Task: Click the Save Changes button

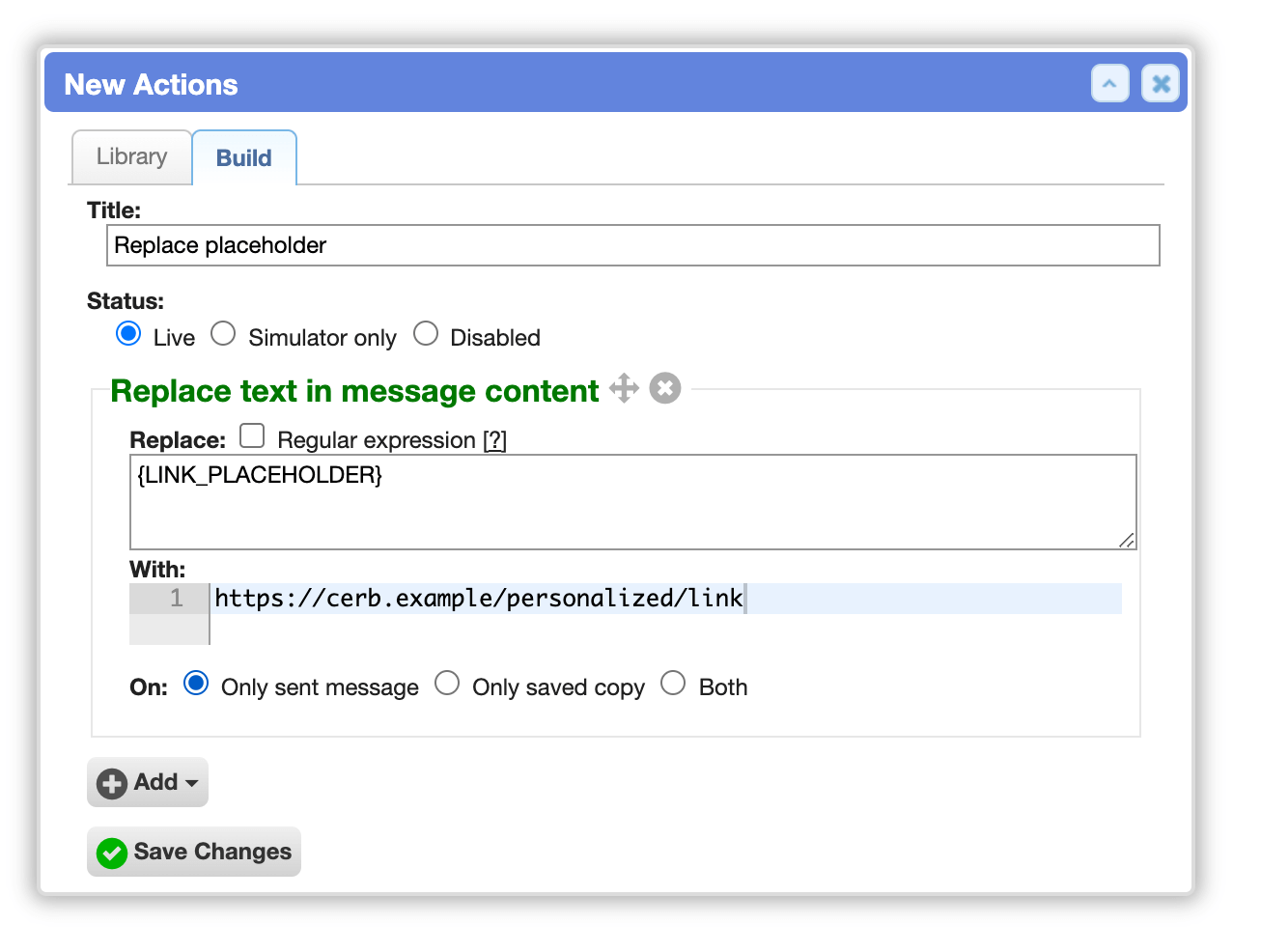Action: (x=194, y=852)
